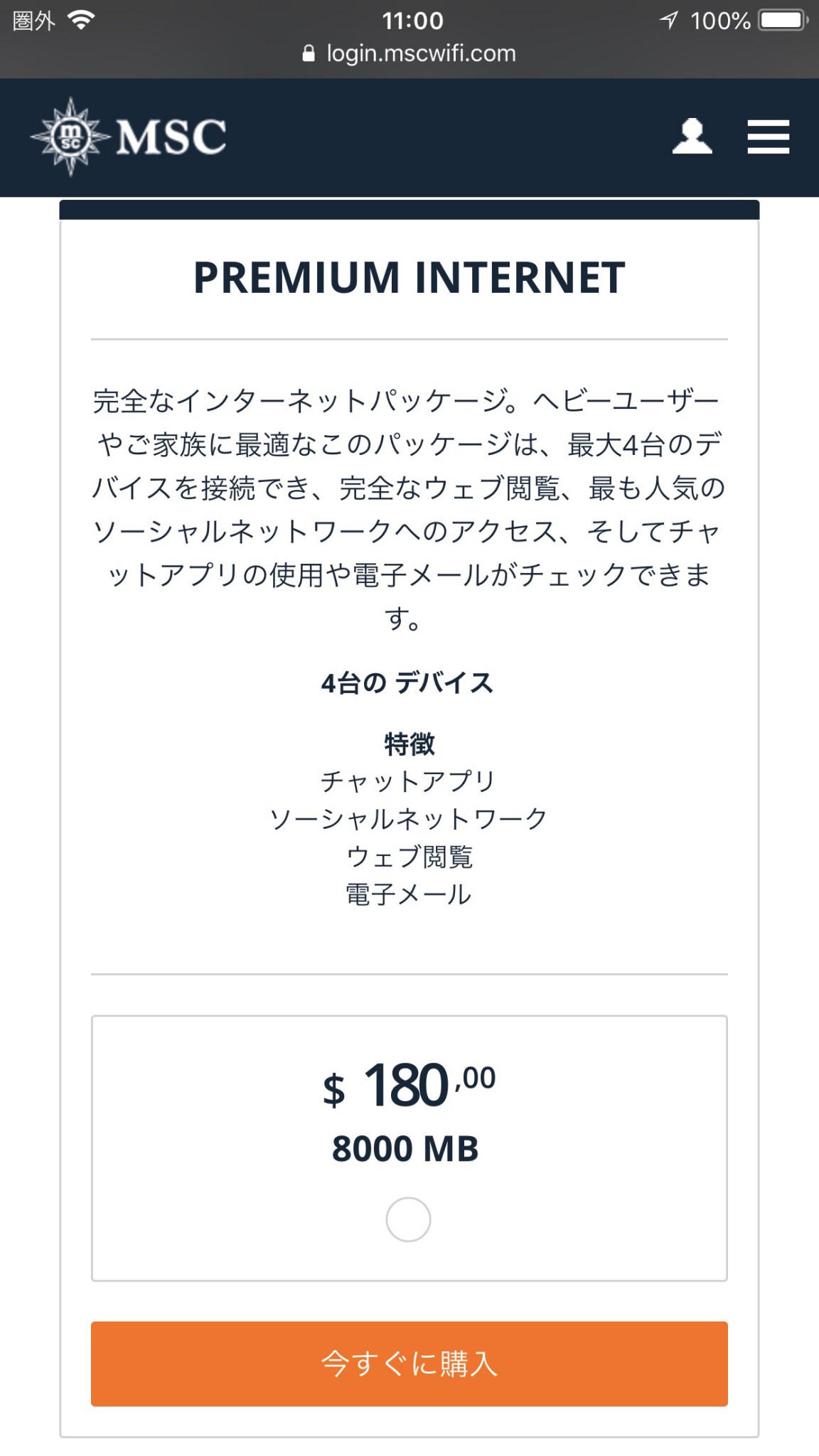
Task: Click the ソーシャルネットワーク feature item
Action: 408,819
